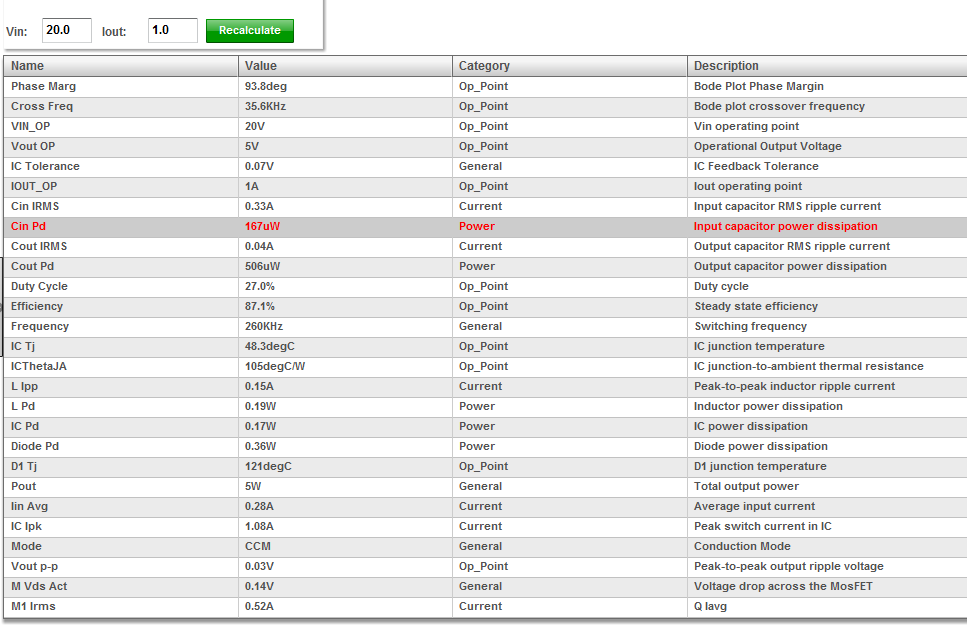Click the 260KHz Frequency value cell
This screenshot has width=967, height=628.
point(345,326)
